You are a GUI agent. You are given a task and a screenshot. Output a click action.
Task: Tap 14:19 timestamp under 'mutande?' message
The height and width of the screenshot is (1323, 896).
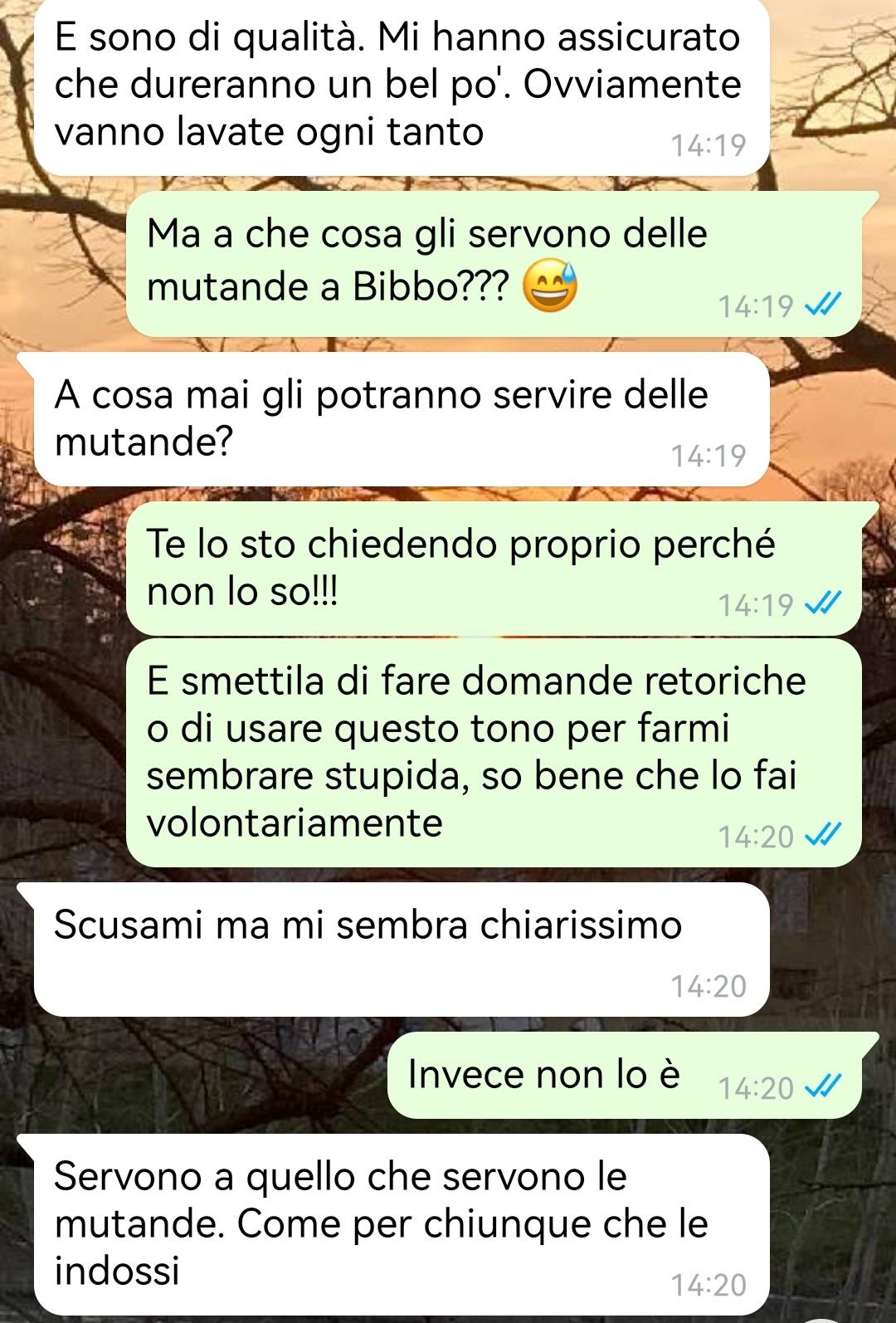click(709, 455)
